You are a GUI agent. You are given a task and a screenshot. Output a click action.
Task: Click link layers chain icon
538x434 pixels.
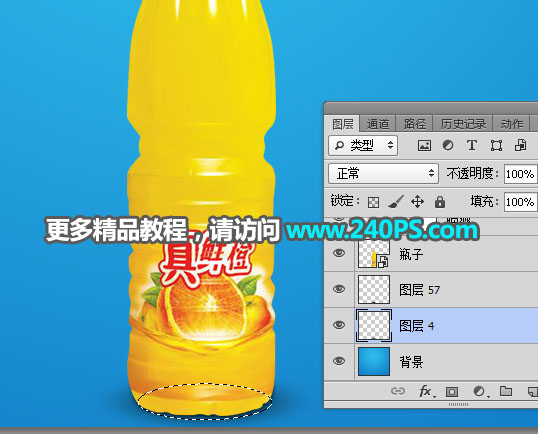[x=398, y=391]
